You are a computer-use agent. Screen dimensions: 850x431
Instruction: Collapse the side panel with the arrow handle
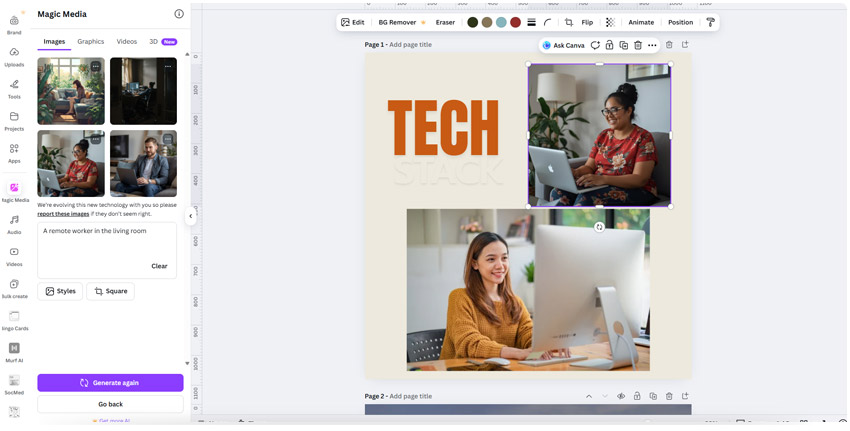coord(190,216)
